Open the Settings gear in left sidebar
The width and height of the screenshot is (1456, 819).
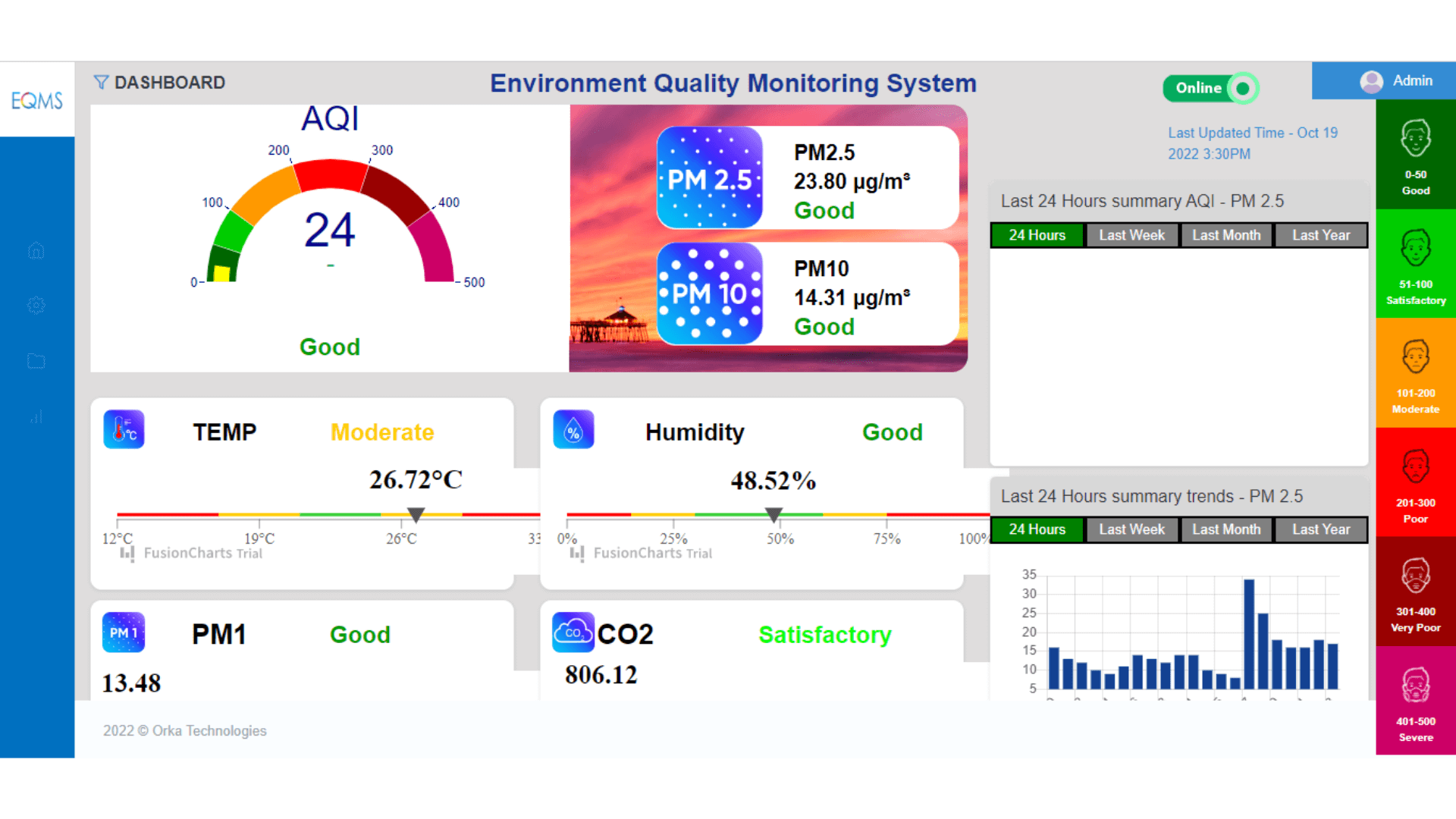coord(36,306)
